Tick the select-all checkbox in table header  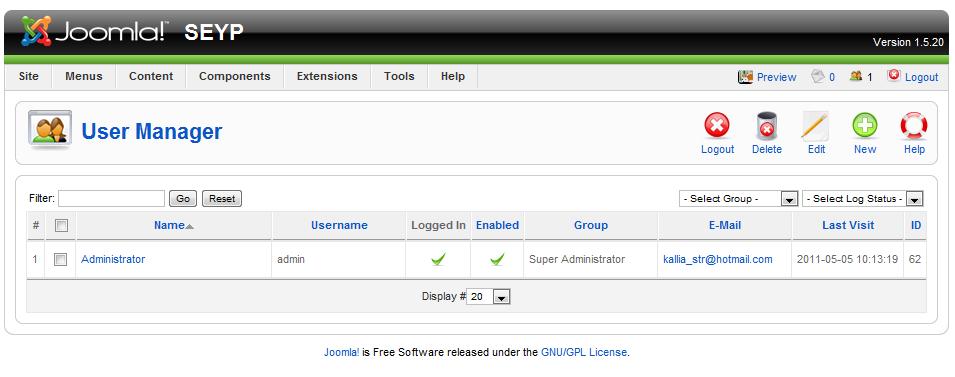[61, 225]
